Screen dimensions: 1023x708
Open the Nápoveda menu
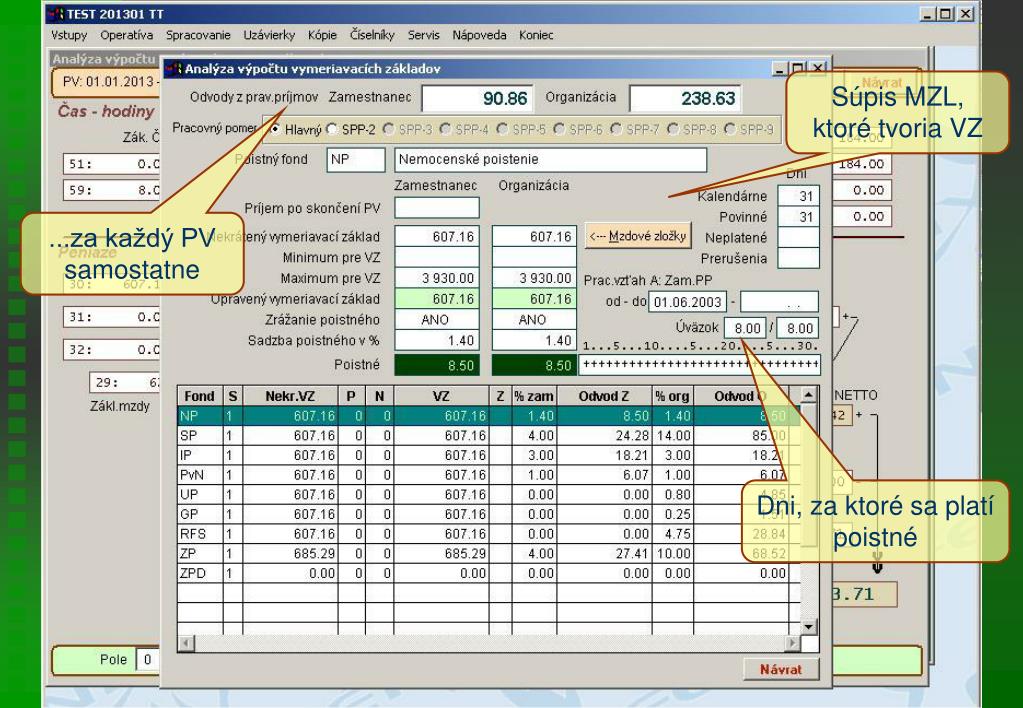(479, 35)
